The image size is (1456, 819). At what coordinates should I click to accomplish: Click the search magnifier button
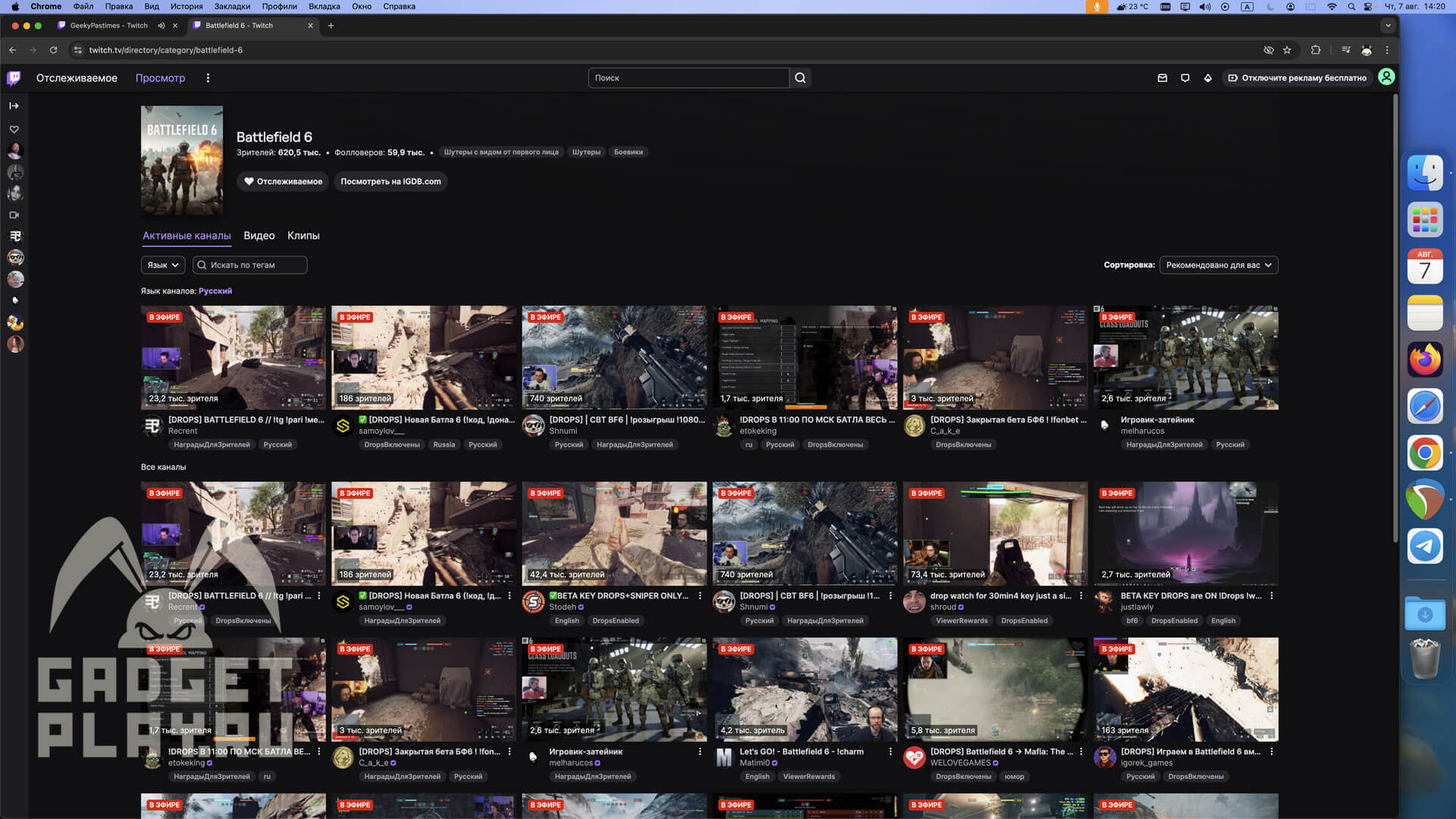point(800,77)
